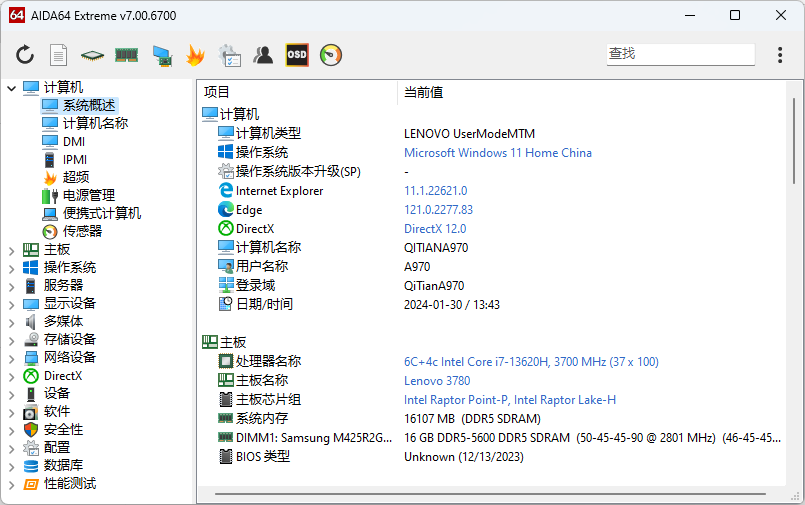Open the OSD panel icon

point(297,55)
